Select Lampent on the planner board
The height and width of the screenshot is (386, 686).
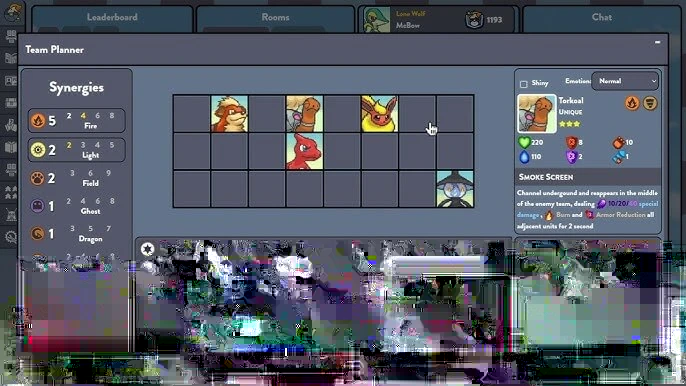[455, 189]
